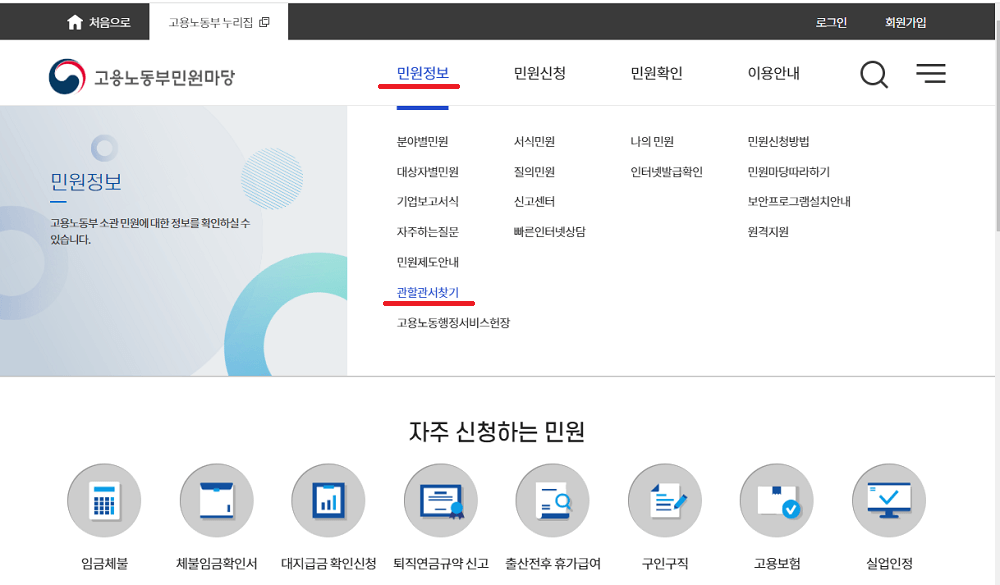
Task: Open 대지급금 확인신청 via its chart icon
Action: click(x=328, y=500)
